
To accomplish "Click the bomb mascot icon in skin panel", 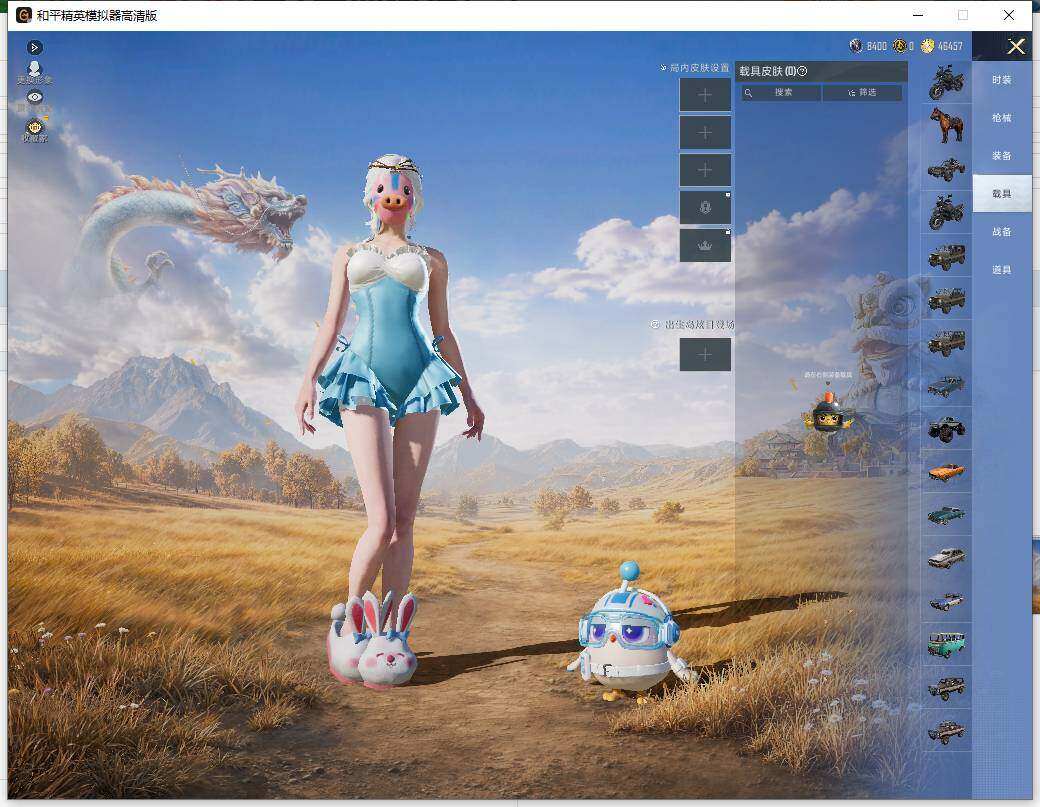I will (x=827, y=413).
